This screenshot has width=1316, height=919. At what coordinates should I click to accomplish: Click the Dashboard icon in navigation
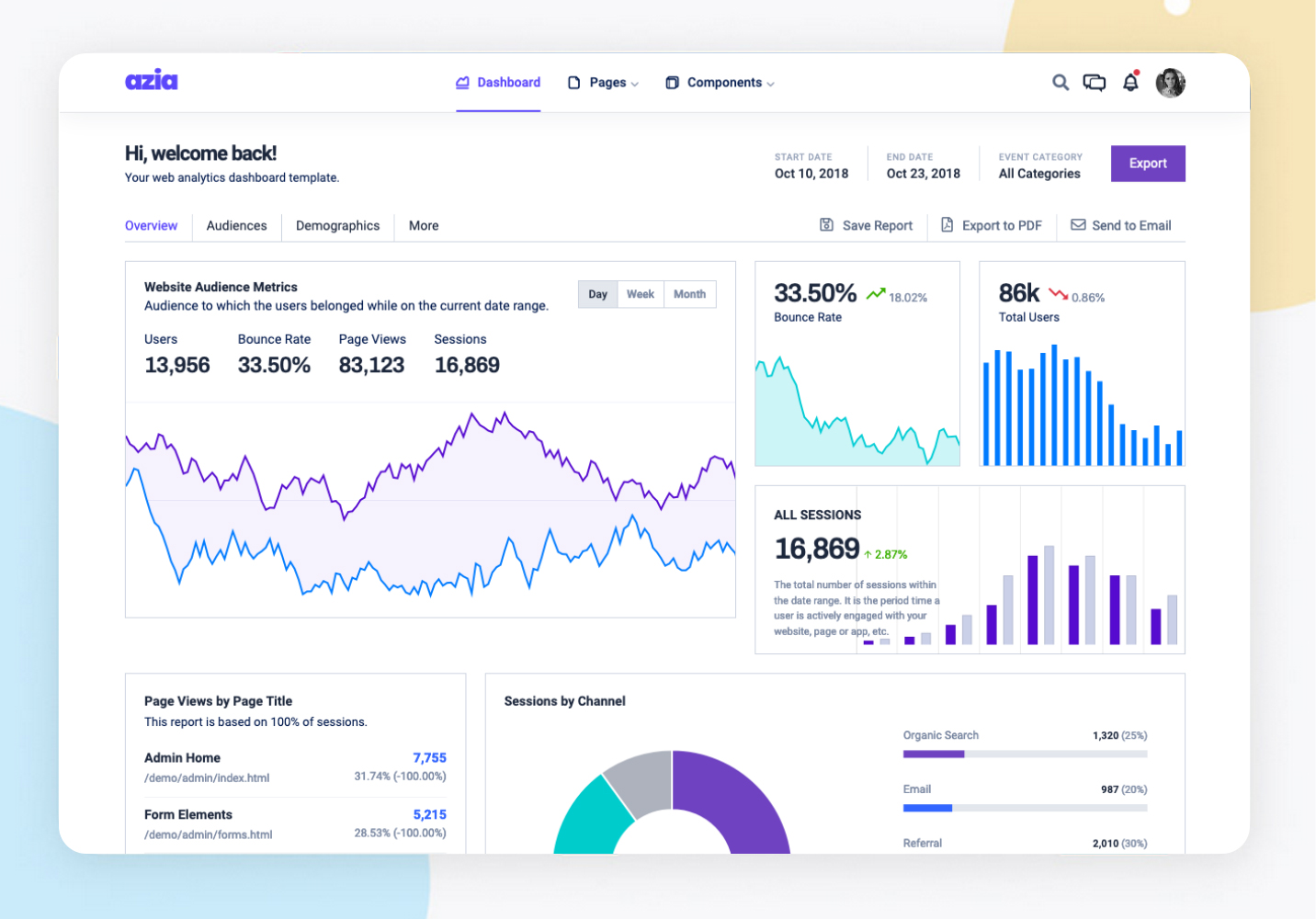click(463, 83)
